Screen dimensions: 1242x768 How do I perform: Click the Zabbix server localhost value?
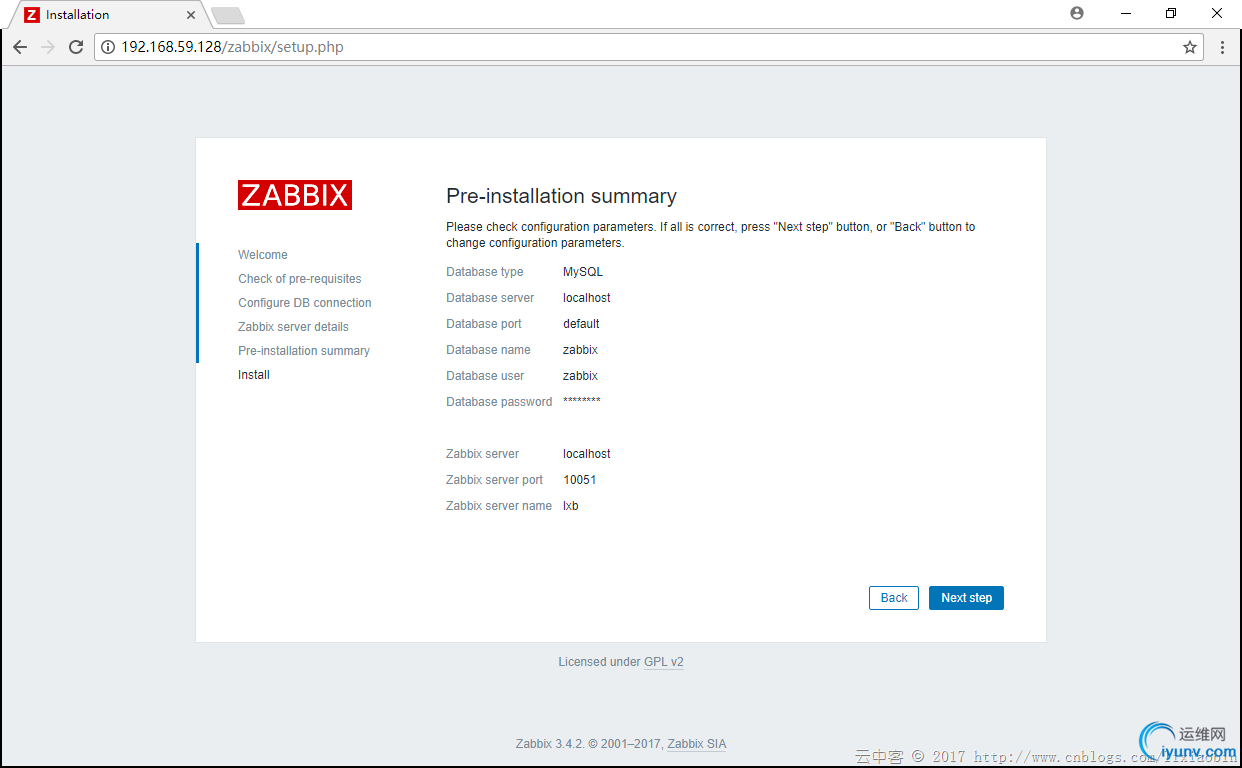(x=587, y=454)
